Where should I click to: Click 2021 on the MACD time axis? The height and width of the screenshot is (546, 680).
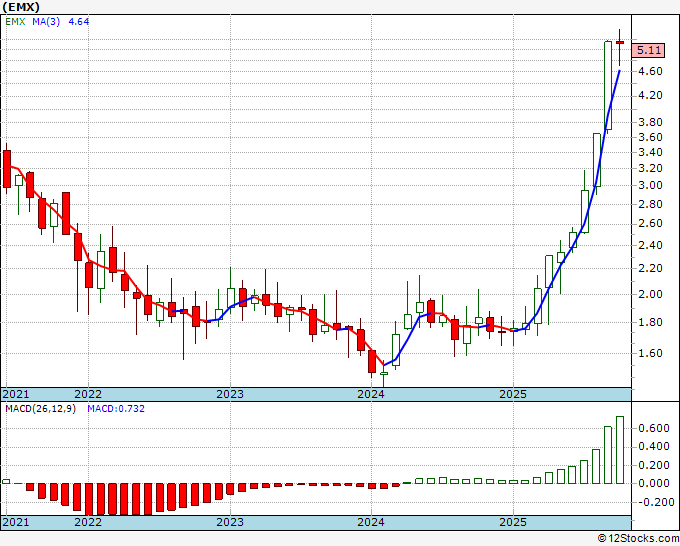(x=16, y=522)
